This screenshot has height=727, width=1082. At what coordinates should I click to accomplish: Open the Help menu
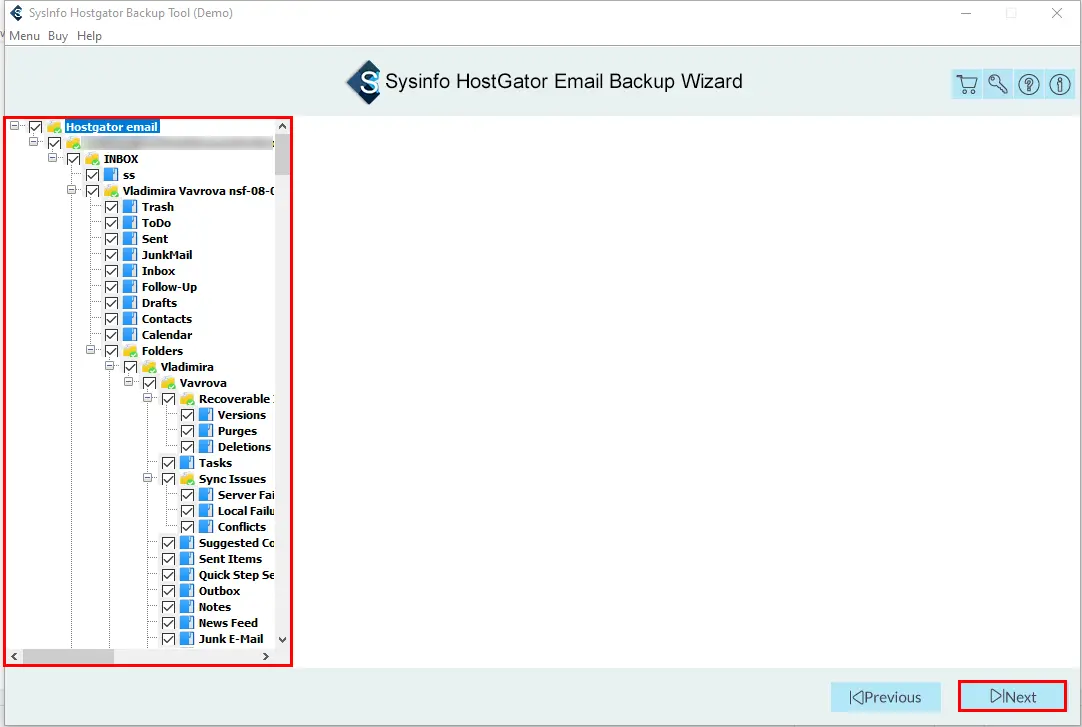pos(89,36)
